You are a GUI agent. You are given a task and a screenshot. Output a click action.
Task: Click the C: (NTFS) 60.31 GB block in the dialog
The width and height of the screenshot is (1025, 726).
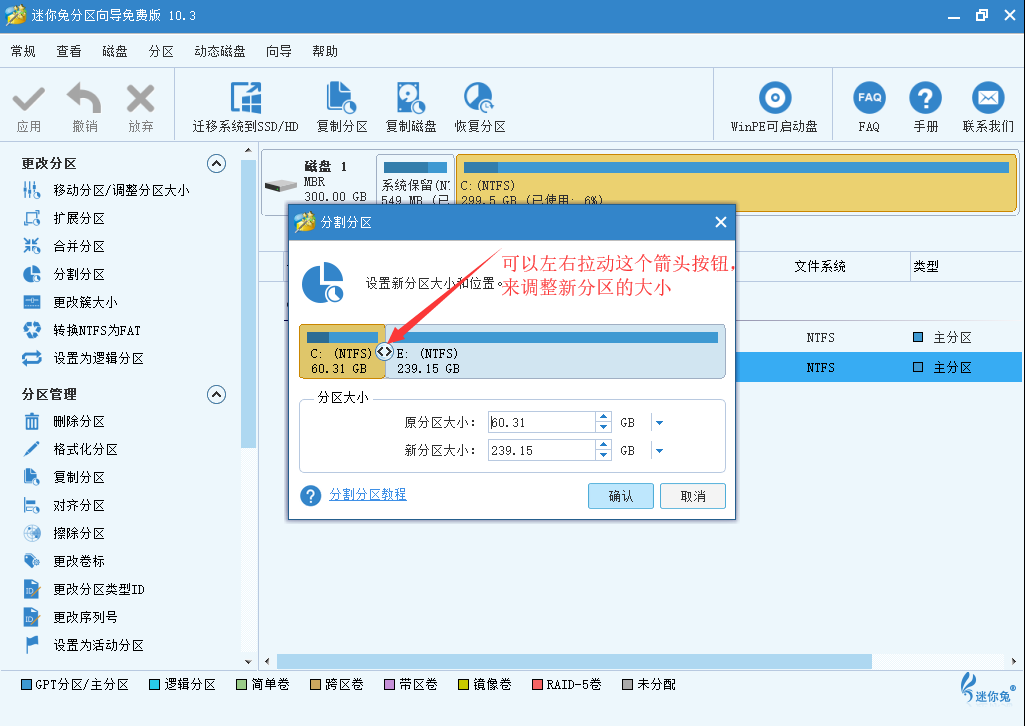pos(340,352)
